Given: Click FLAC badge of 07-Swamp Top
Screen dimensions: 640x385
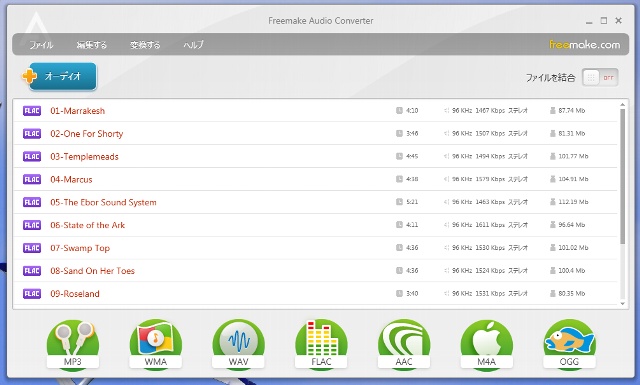Looking at the screenshot, I should (32, 248).
